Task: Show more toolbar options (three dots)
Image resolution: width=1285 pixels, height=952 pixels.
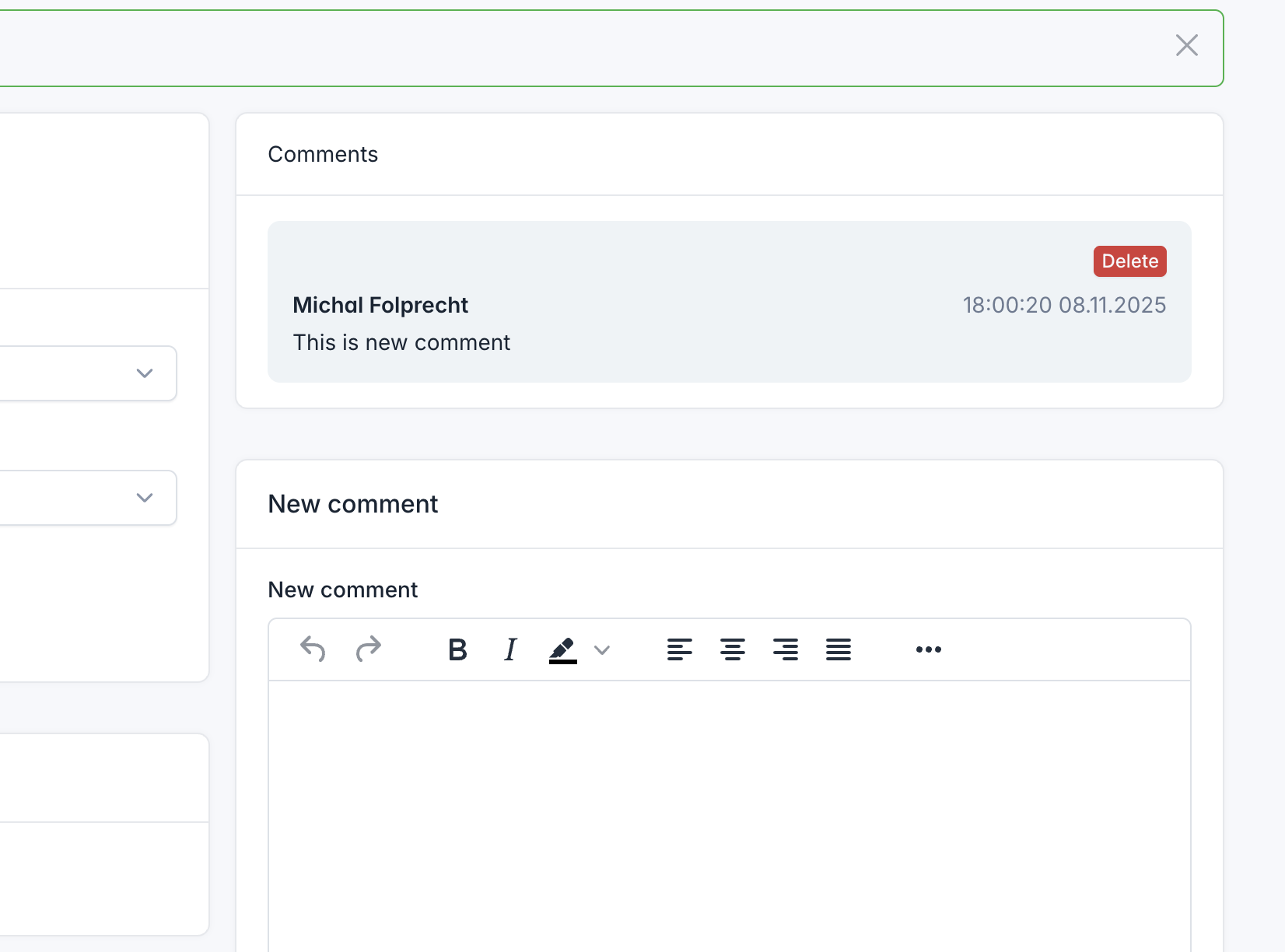Action: click(928, 649)
